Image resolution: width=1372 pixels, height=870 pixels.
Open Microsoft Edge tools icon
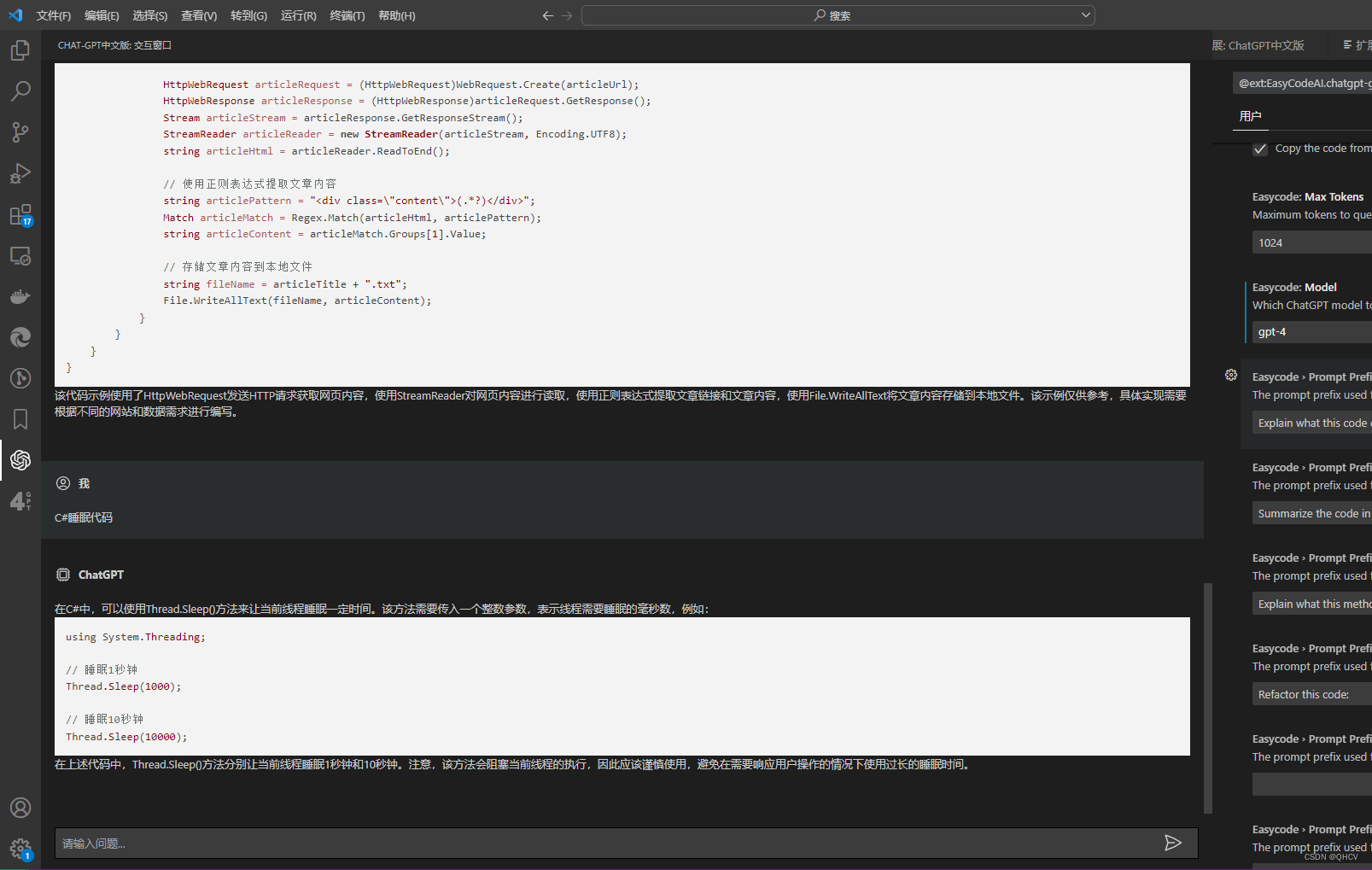pos(20,337)
